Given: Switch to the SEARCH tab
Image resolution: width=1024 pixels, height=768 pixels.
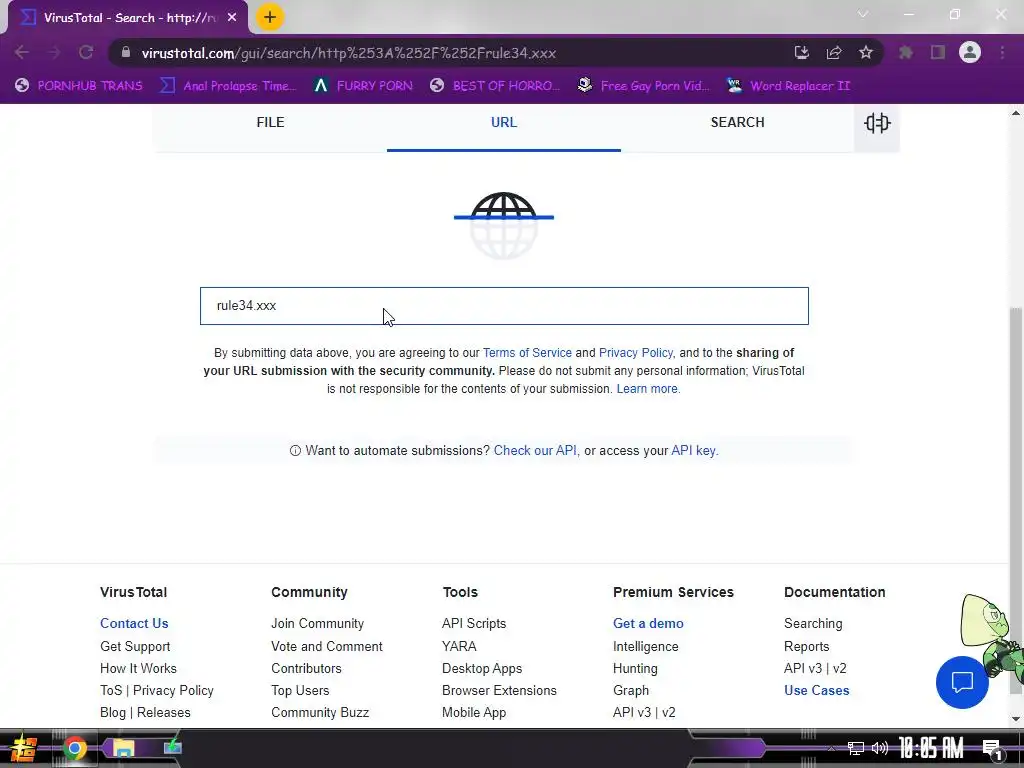Looking at the screenshot, I should point(737,123).
